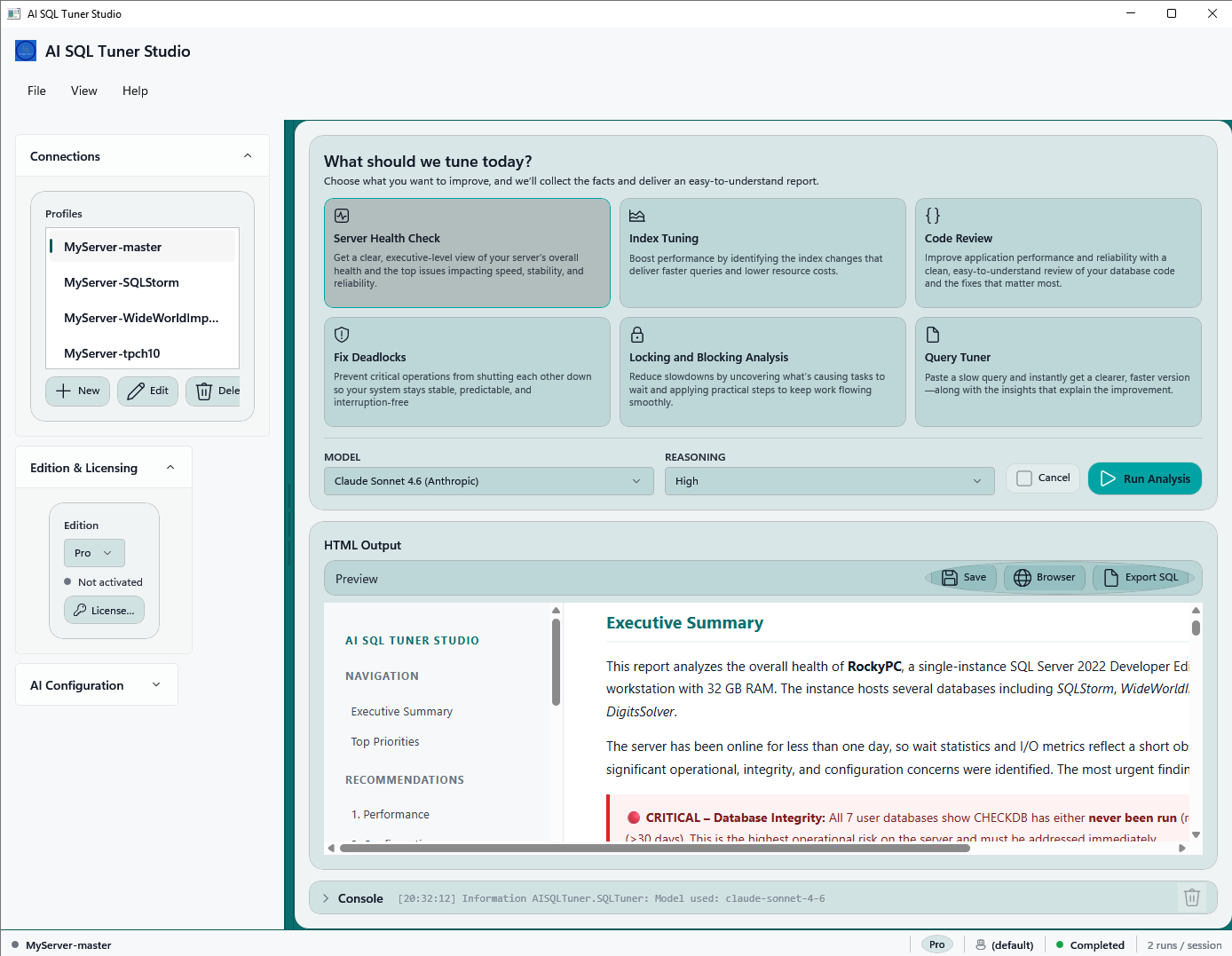Viewport: 1232px width, 956px height.
Task: Click the report scroll-right arrow
Action: [1181, 848]
